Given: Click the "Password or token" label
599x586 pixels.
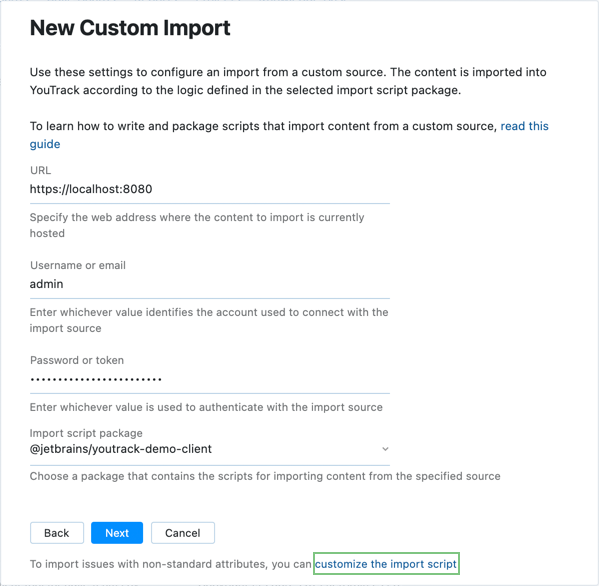Looking at the screenshot, I should pos(77,360).
